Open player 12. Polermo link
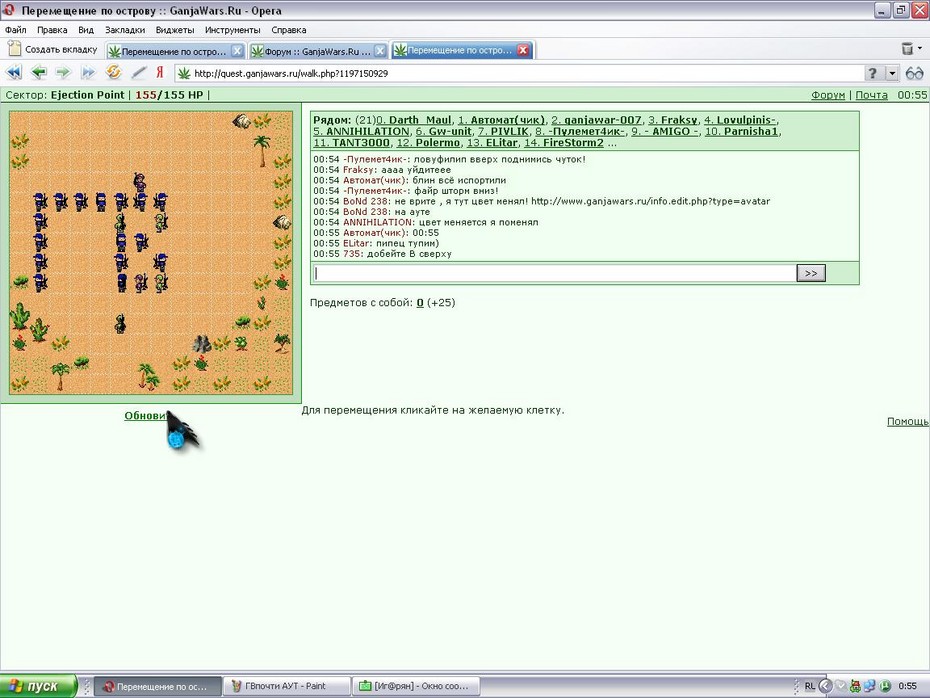Image resolution: width=930 pixels, height=698 pixels. pos(428,142)
